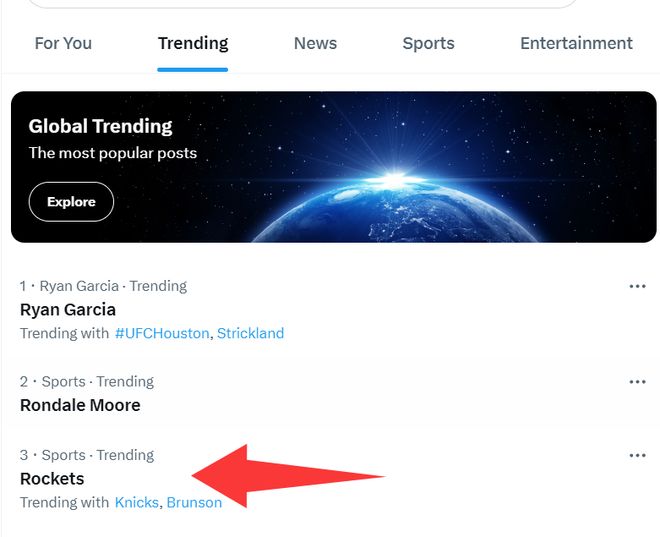Open more options for Rondale Moore trend

(637, 382)
